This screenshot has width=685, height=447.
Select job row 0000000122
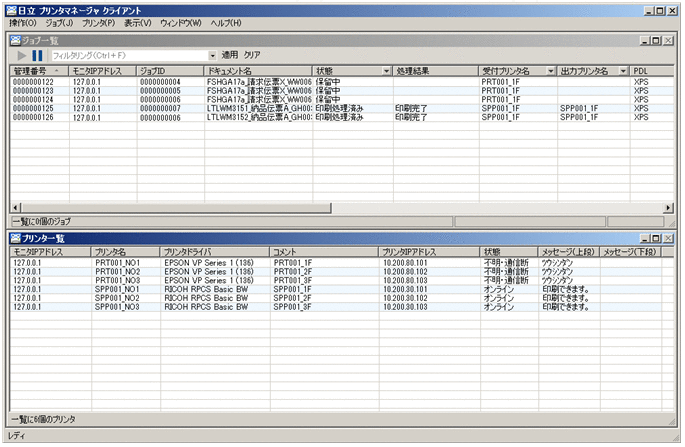tap(342, 82)
